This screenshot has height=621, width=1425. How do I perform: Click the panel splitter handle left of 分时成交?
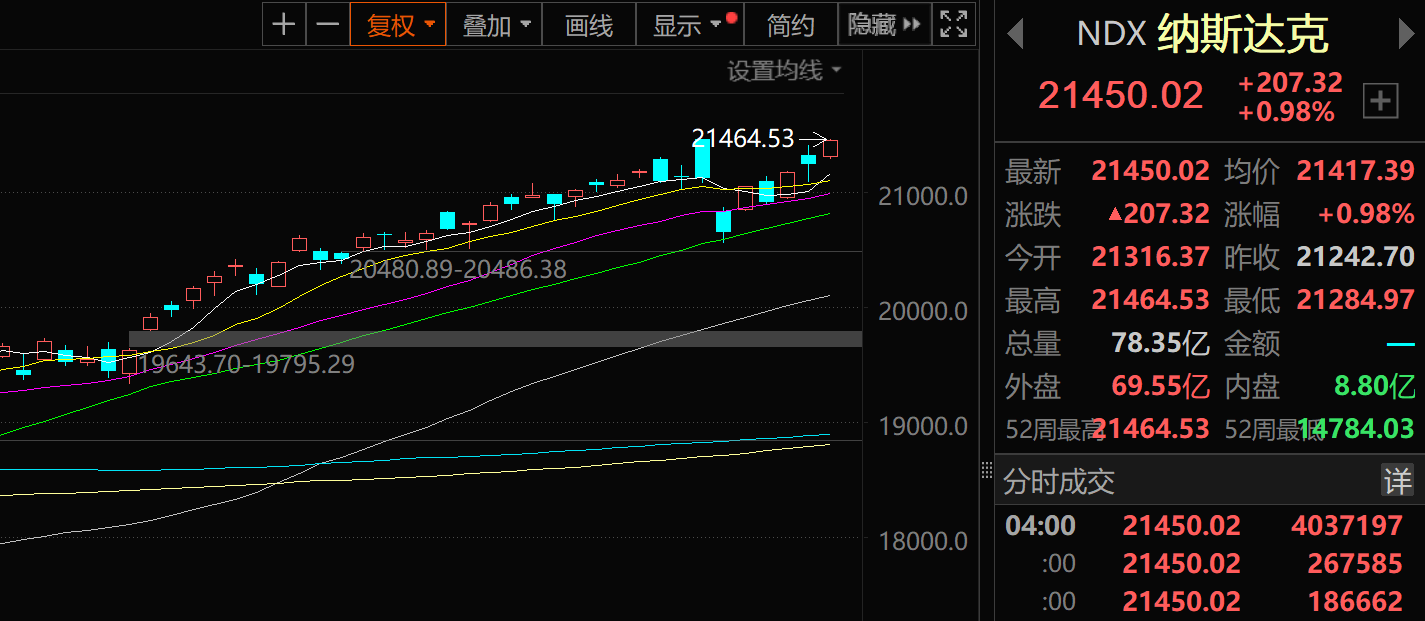[x=986, y=469]
